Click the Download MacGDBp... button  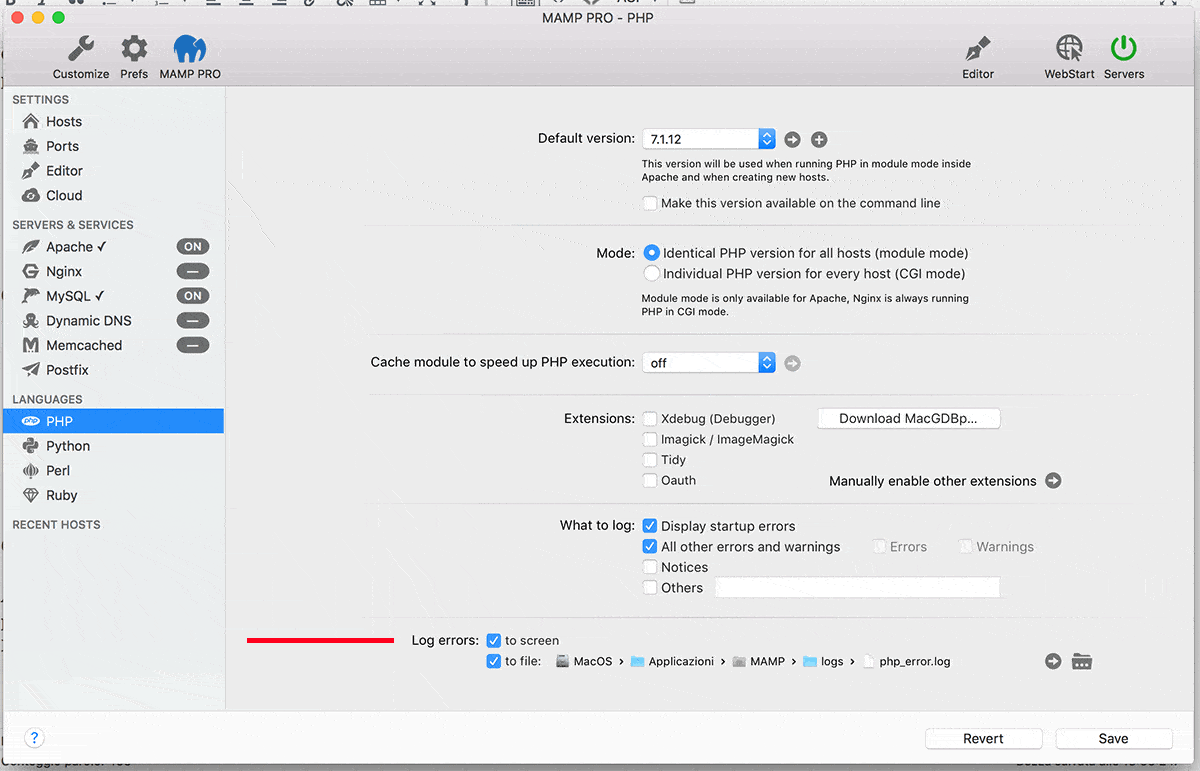pos(909,419)
